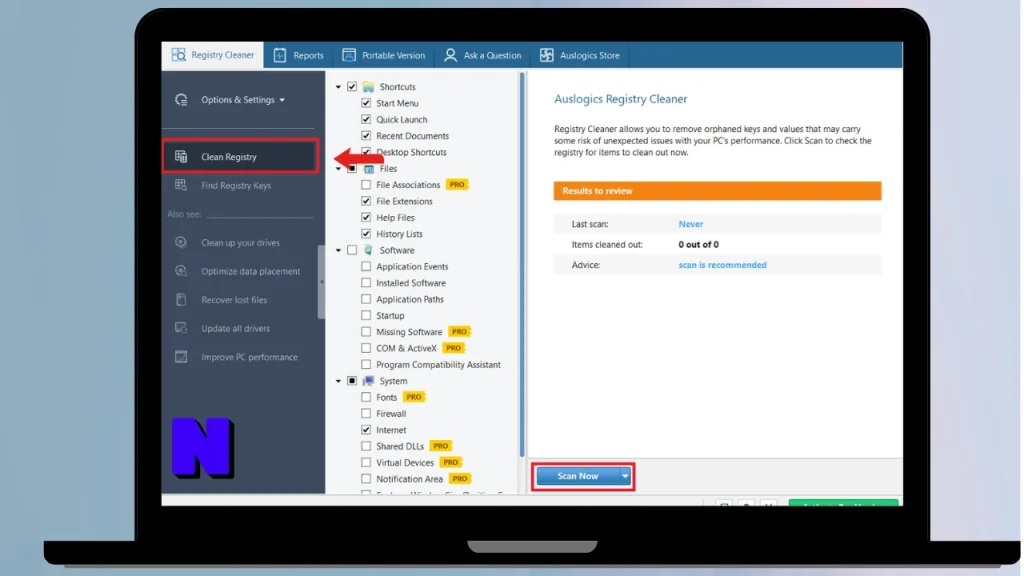This screenshot has height=576, width=1024.
Task: Click the Clean Registry icon
Action: click(x=181, y=157)
